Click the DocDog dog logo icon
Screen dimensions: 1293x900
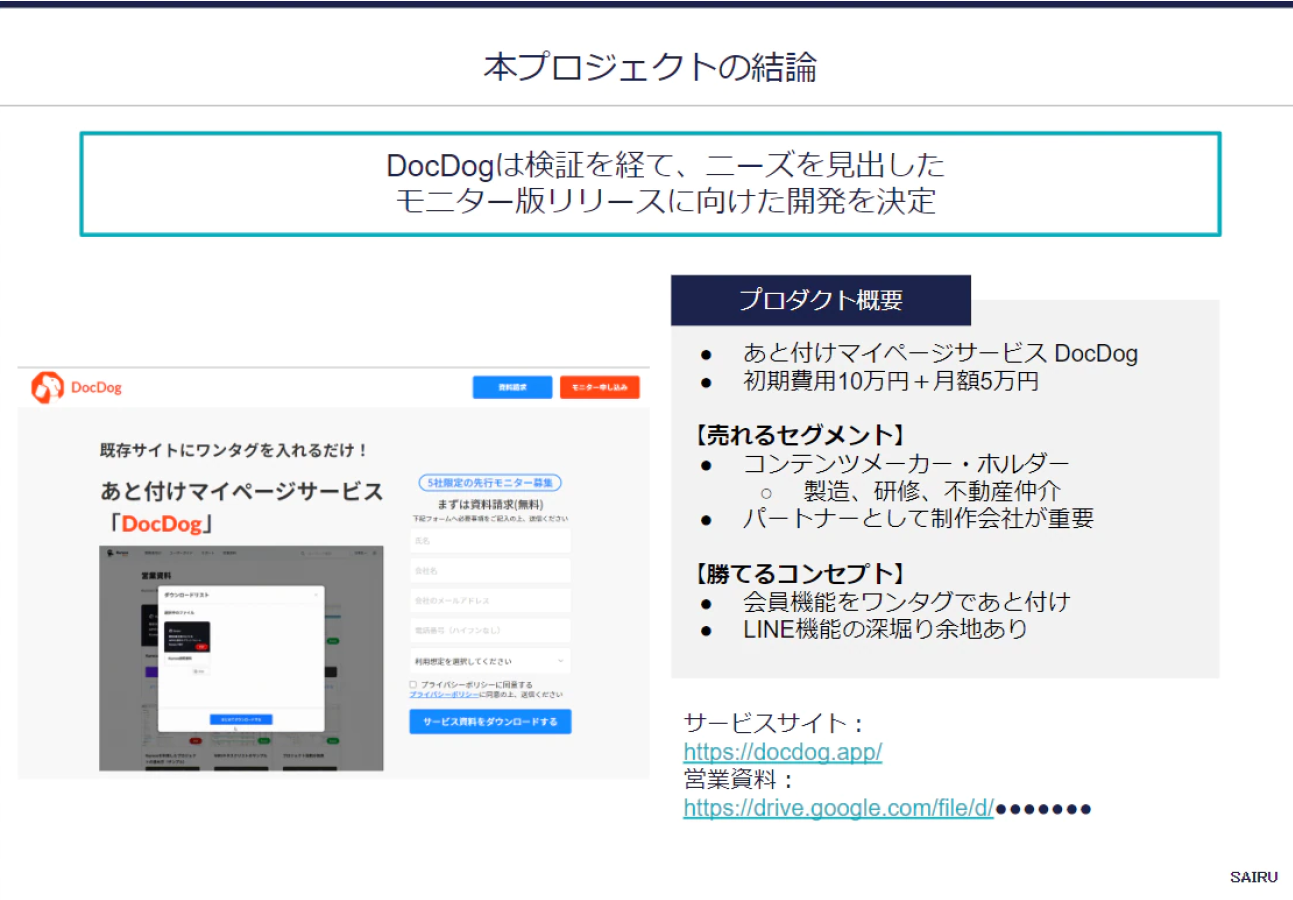47,387
